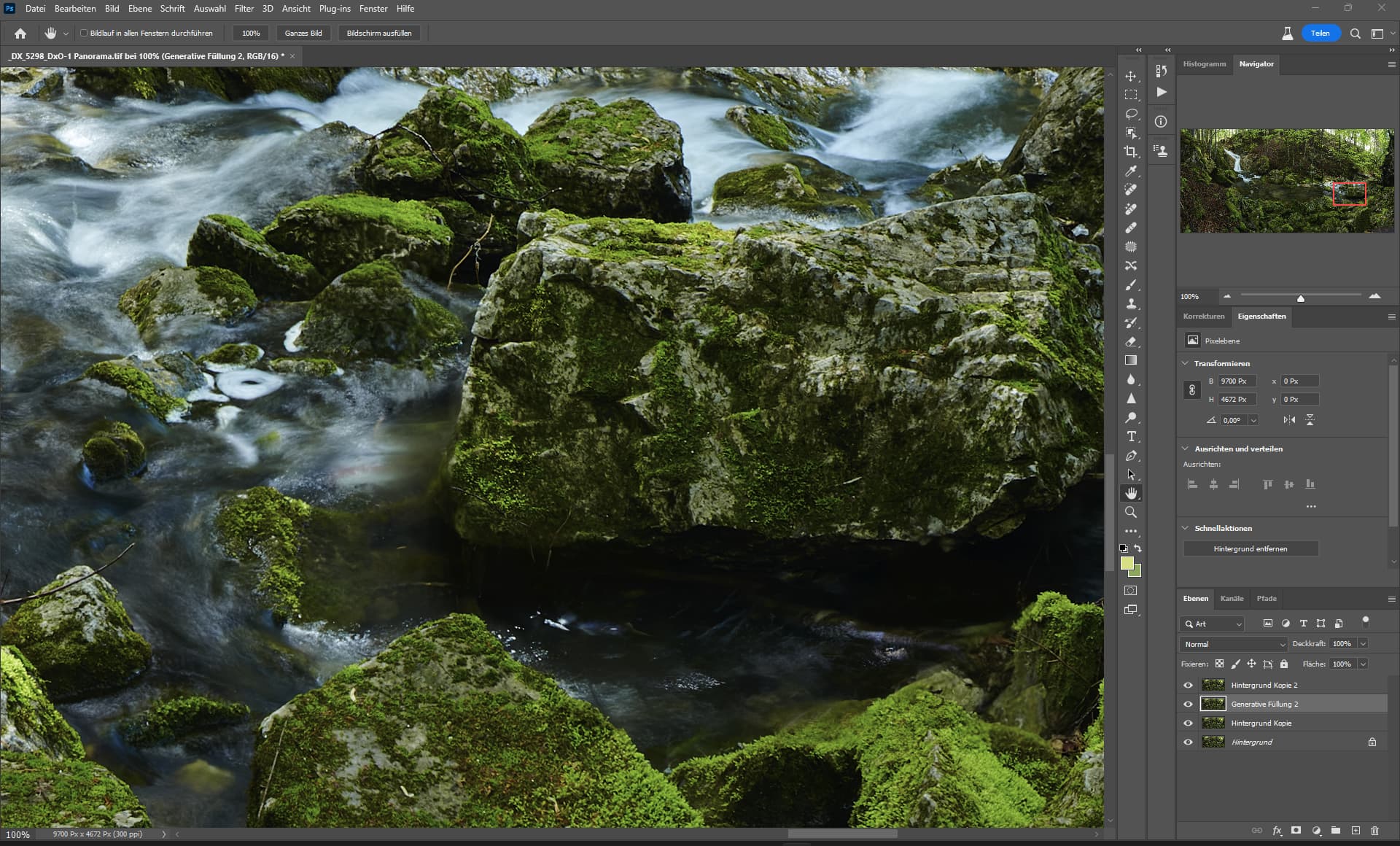Screen dimensions: 1400x846
Task: Select the Brush tool
Action: [1131, 284]
